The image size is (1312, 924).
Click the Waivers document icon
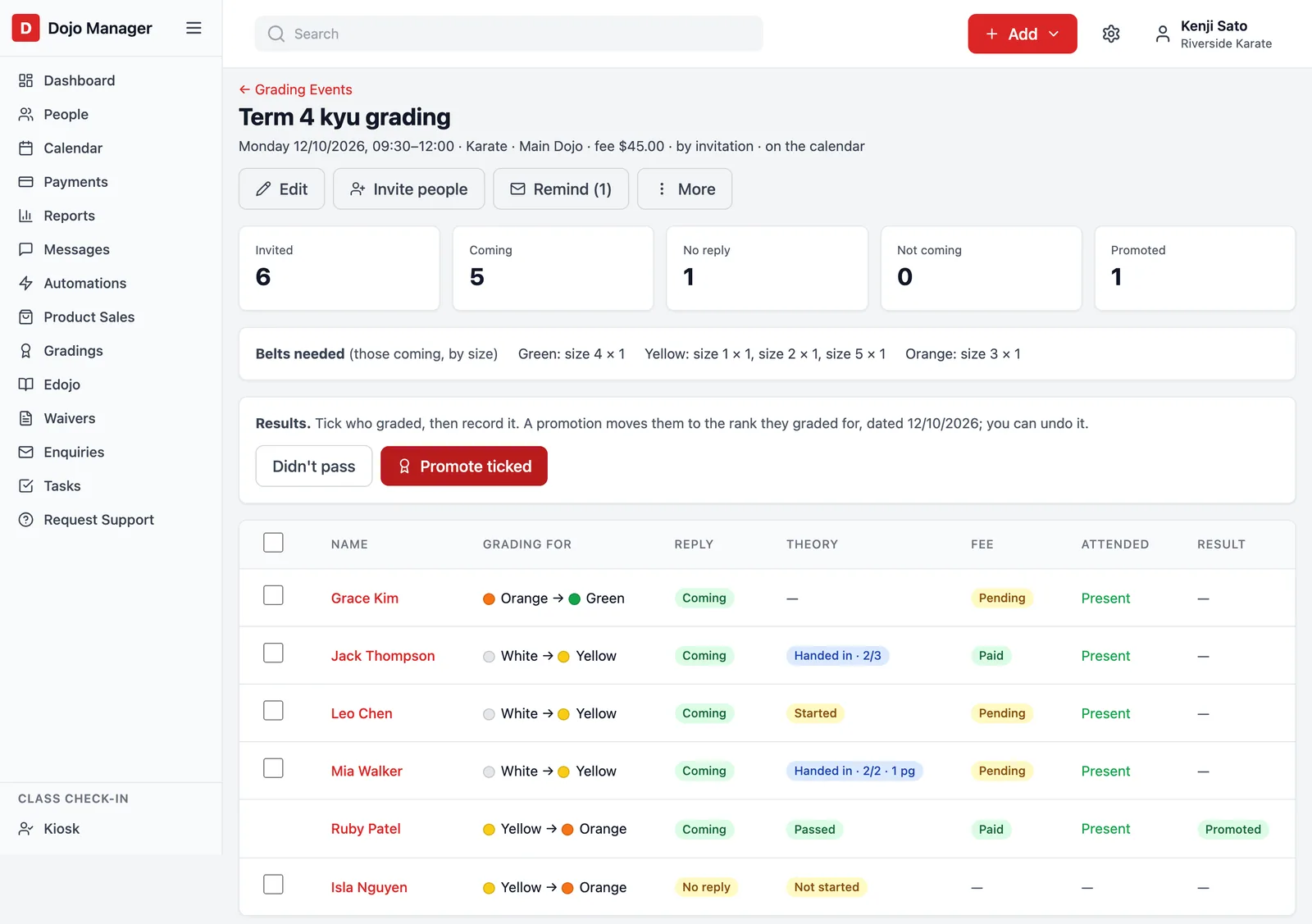click(26, 418)
